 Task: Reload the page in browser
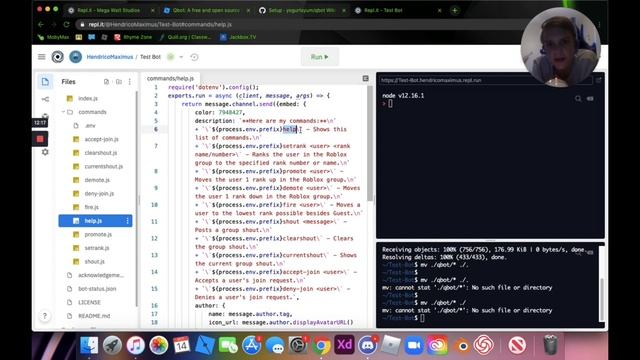66,24
